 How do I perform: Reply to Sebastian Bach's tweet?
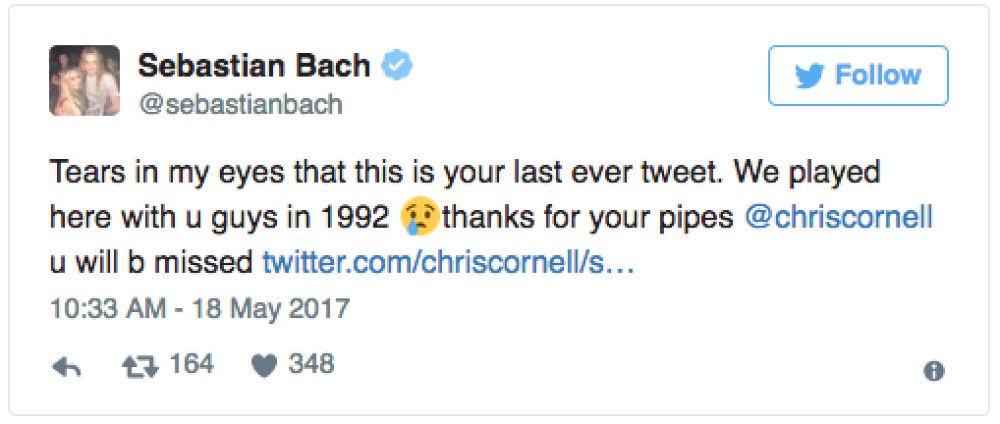pyautogui.click(x=66, y=367)
